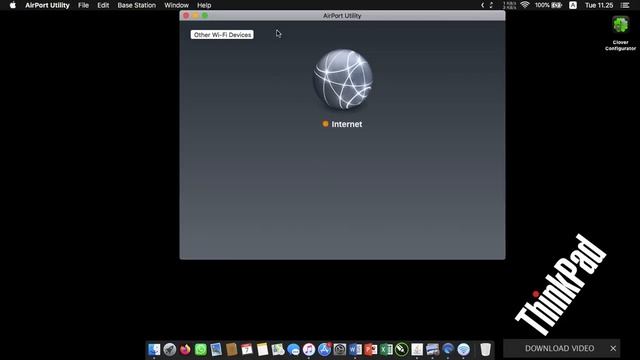The image size is (640, 360).
Task: Open the Window menu
Action: pyautogui.click(x=176, y=5)
